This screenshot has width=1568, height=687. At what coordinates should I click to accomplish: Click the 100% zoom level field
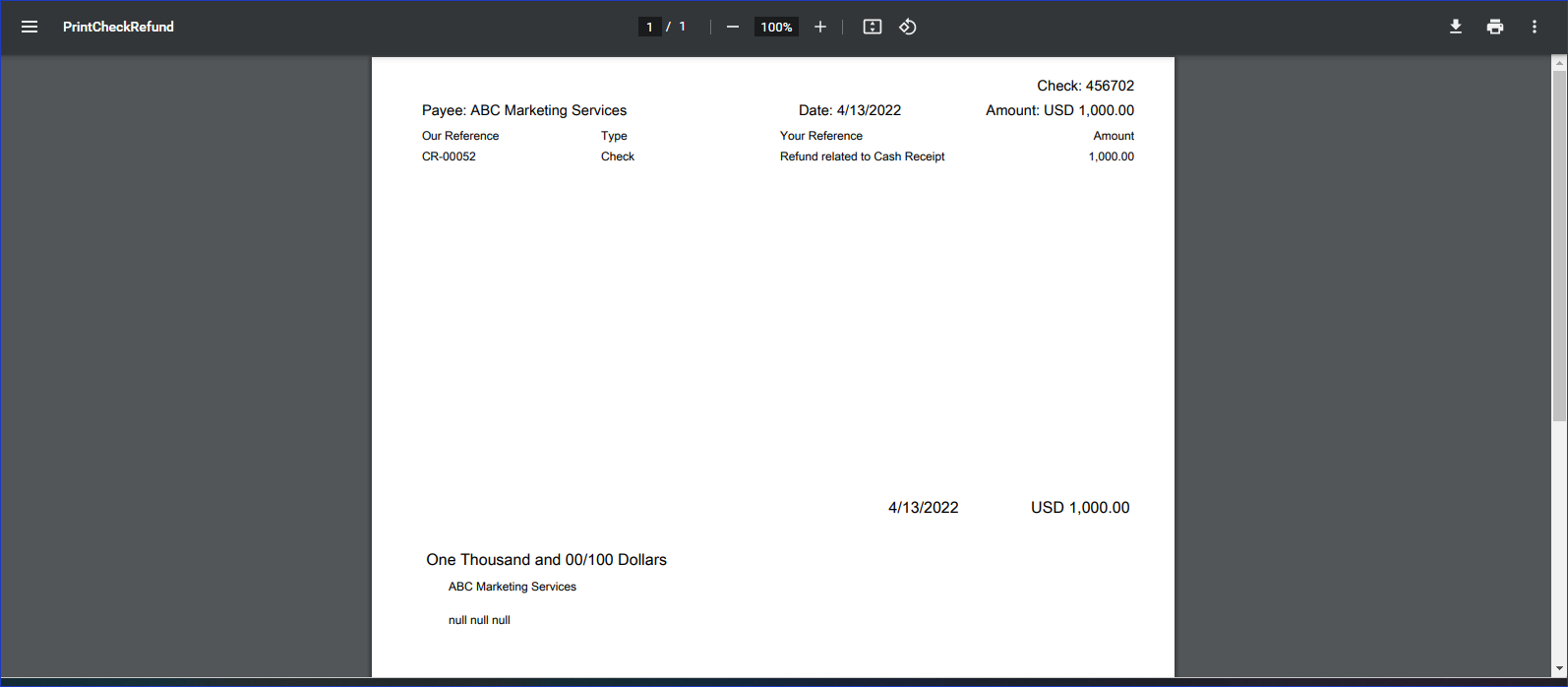(x=776, y=27)
